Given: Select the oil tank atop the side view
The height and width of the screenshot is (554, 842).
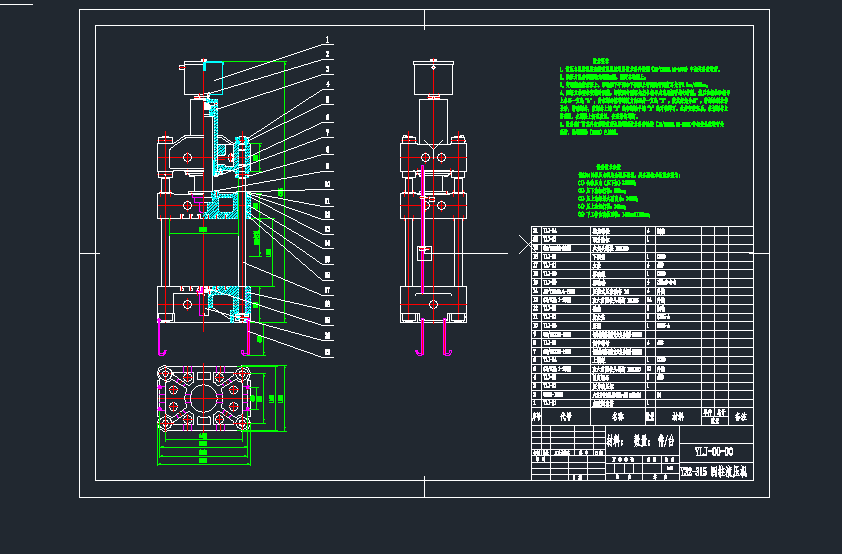Looking at the screenshot, I should point(434,77).
